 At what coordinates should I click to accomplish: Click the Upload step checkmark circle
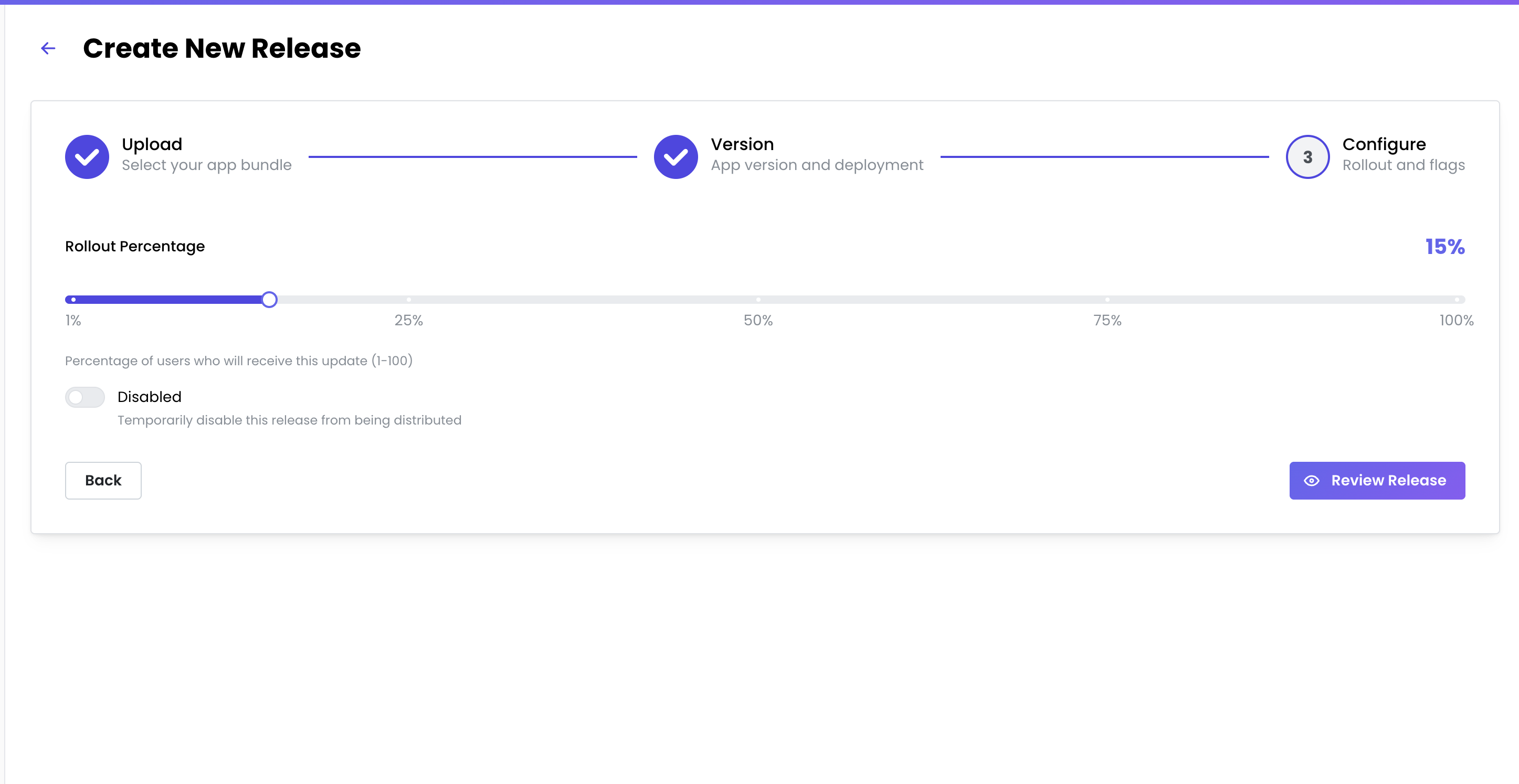[87, 157]
